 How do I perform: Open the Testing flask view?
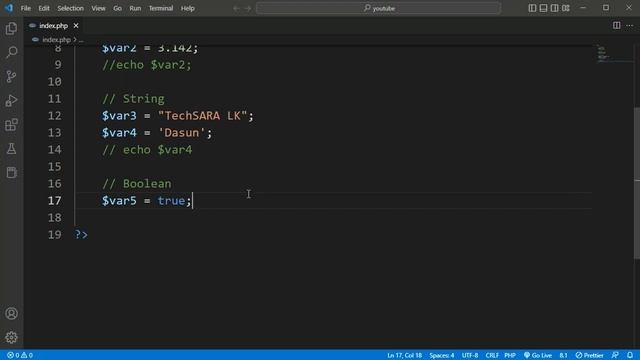coord(11,149)
